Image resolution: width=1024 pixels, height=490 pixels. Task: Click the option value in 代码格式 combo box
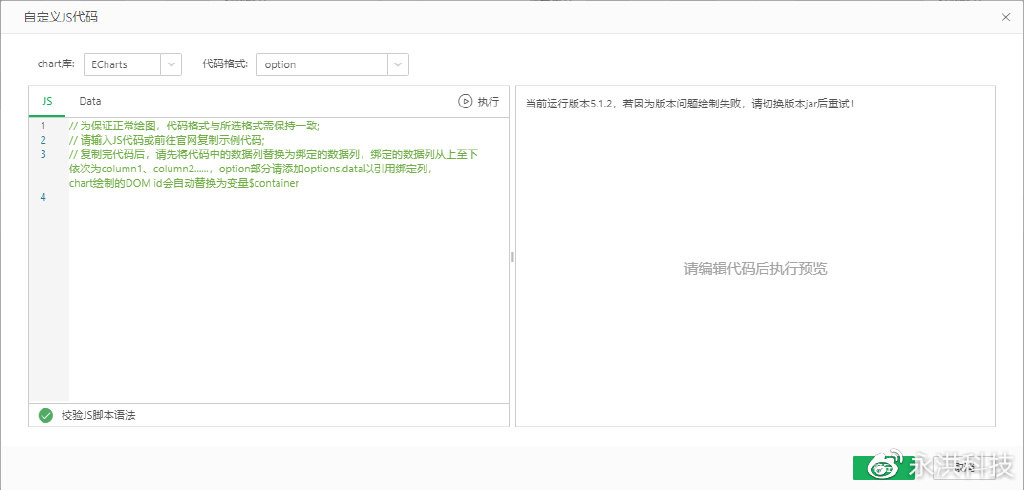(x=322, y=65)
